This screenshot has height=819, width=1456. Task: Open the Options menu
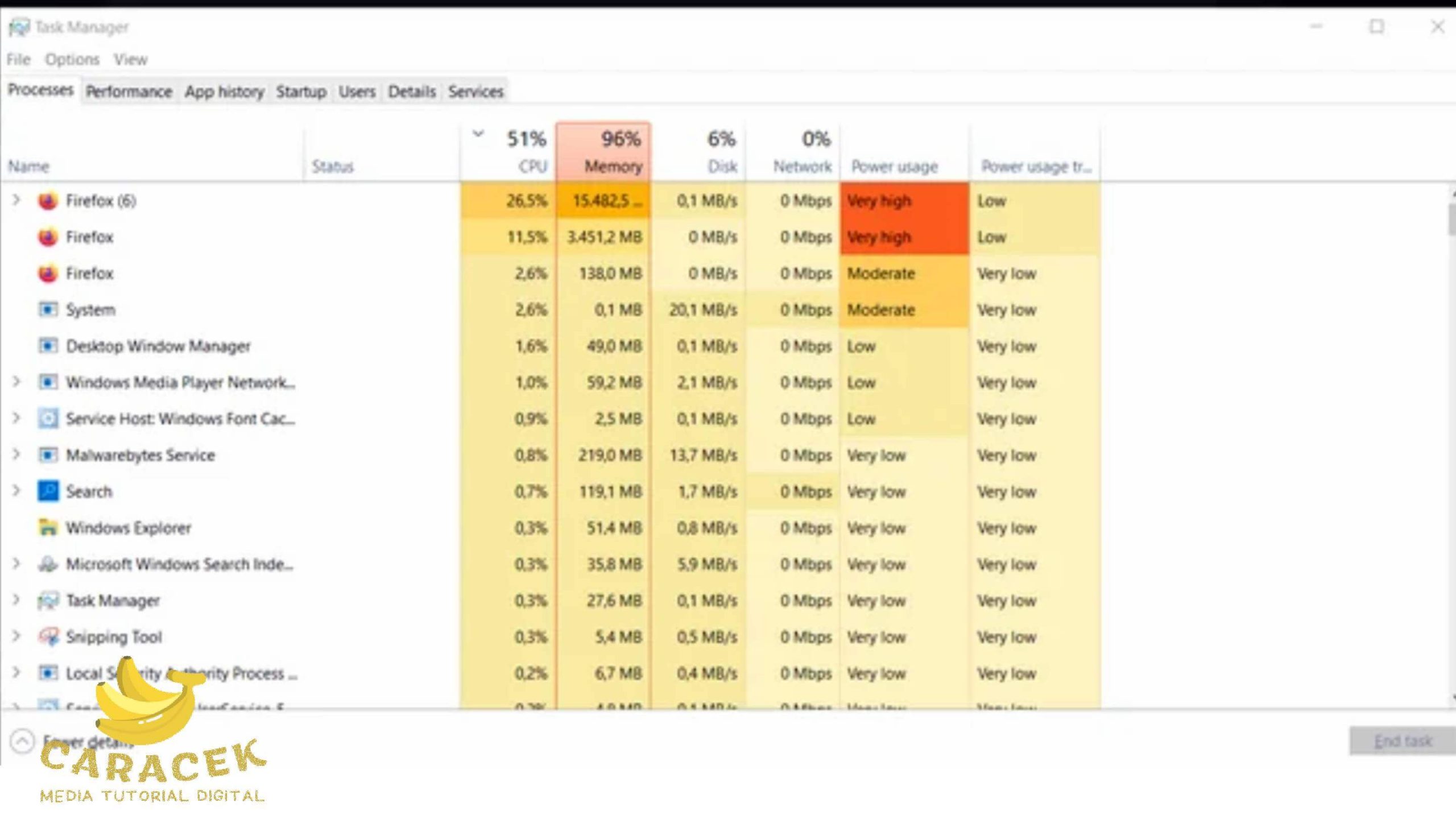pos(72,59)
